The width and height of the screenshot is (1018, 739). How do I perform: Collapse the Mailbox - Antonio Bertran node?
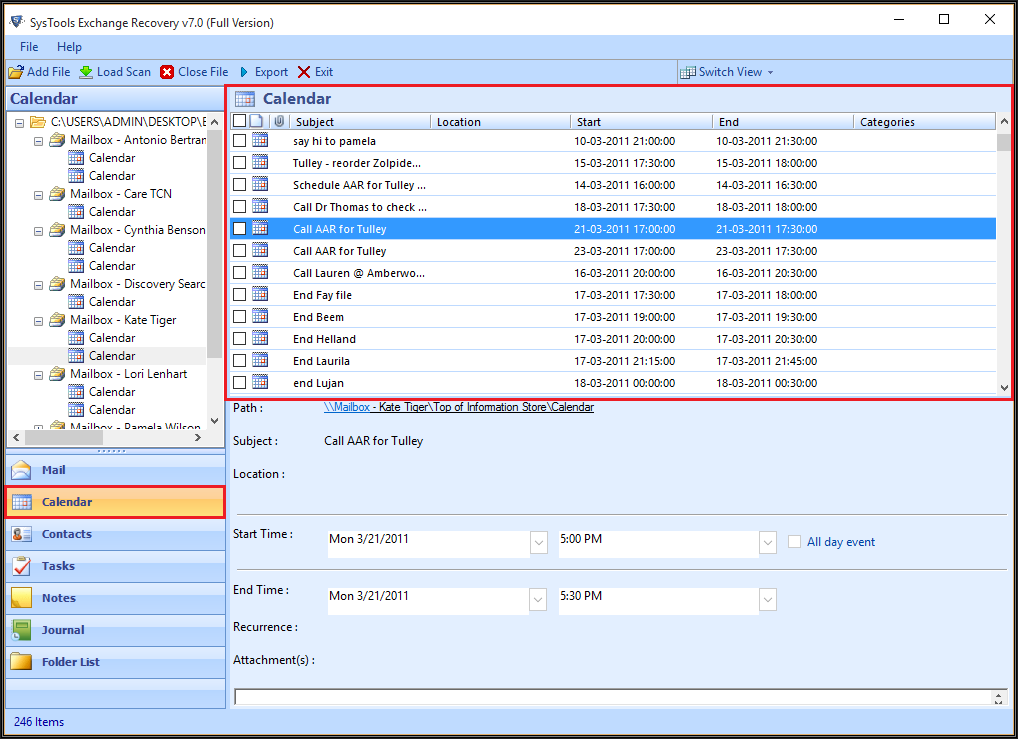tap(38, 140)
